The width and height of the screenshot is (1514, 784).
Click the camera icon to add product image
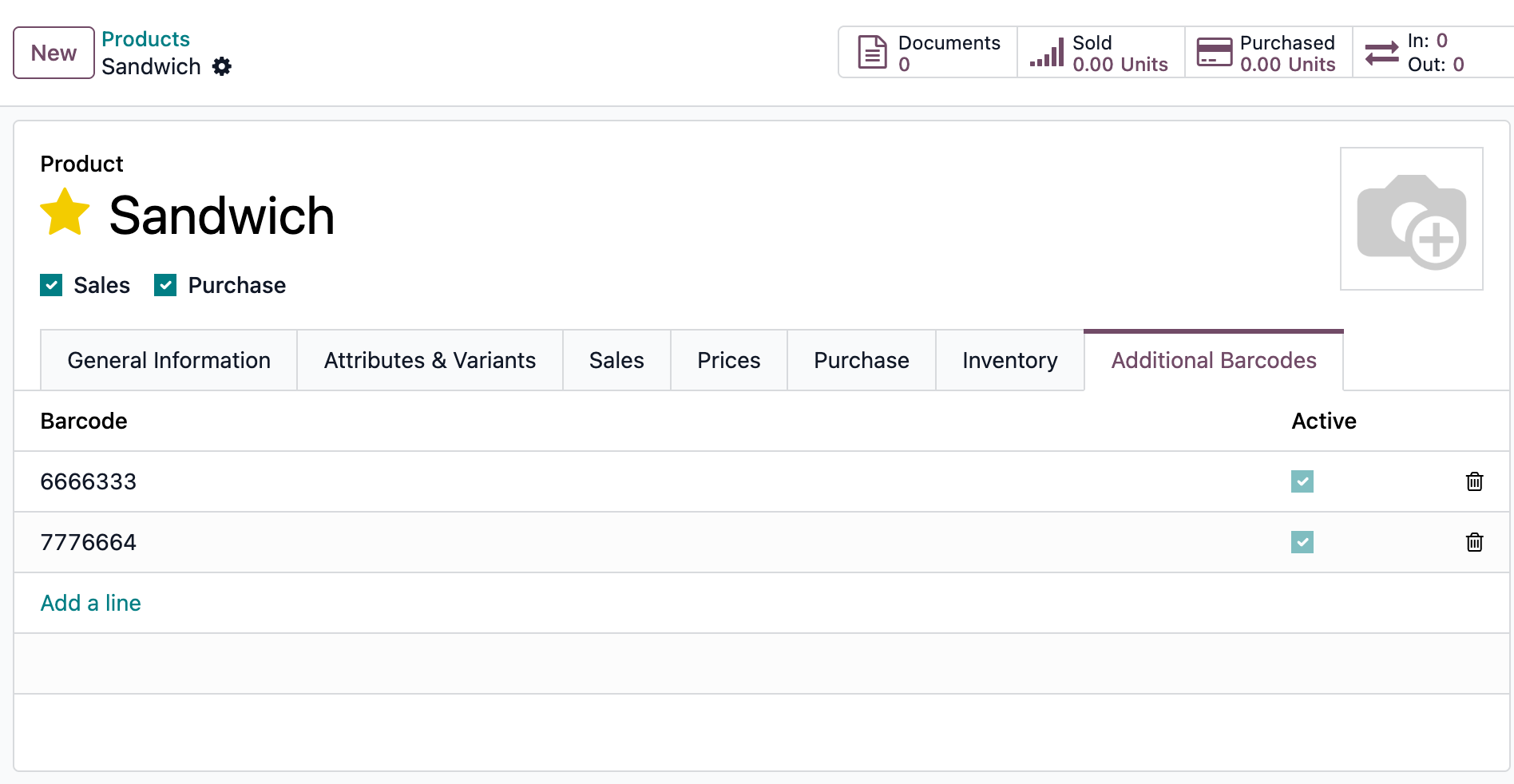point(1412,219)
